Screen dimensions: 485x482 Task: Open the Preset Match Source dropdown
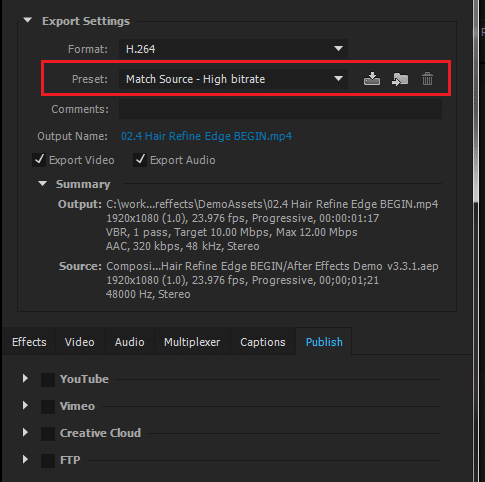pos(233,79)
